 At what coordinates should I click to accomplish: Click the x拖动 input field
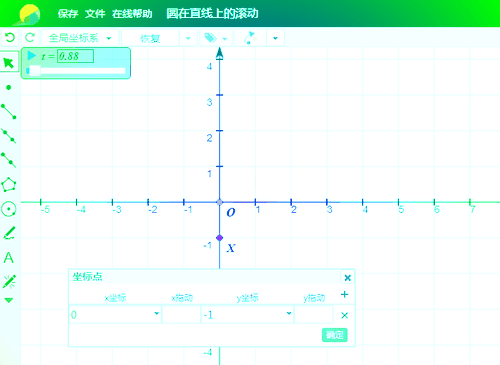pyautogui.click(x=181, y=315)
